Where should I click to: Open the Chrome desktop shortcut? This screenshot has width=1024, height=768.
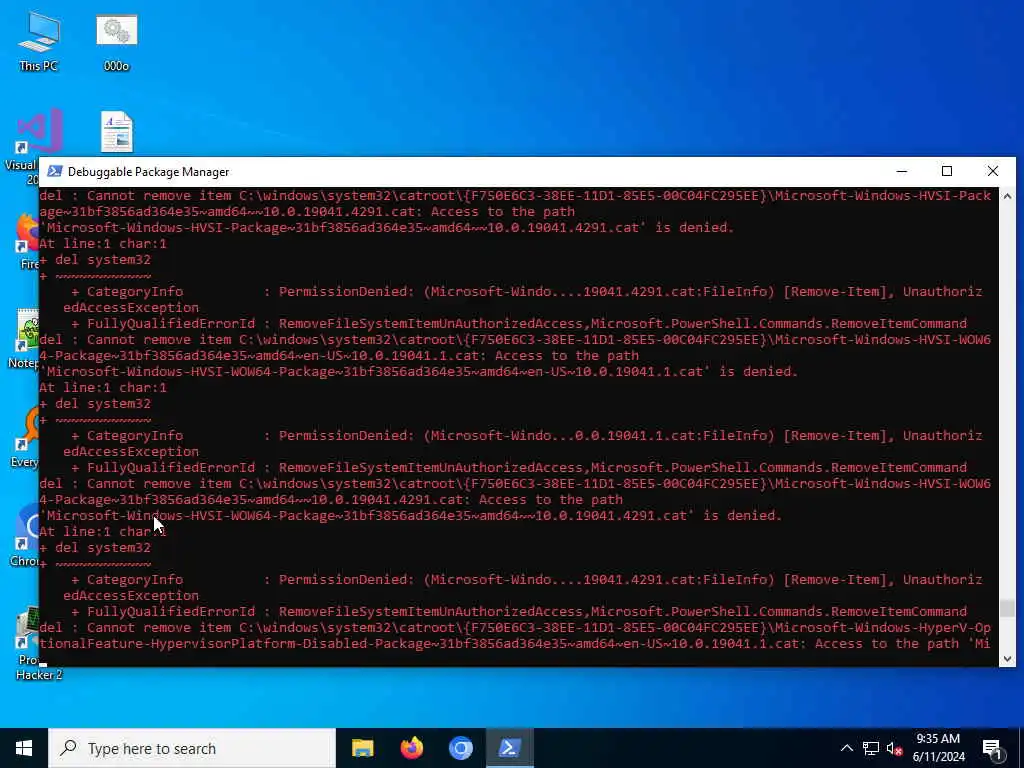27,536
